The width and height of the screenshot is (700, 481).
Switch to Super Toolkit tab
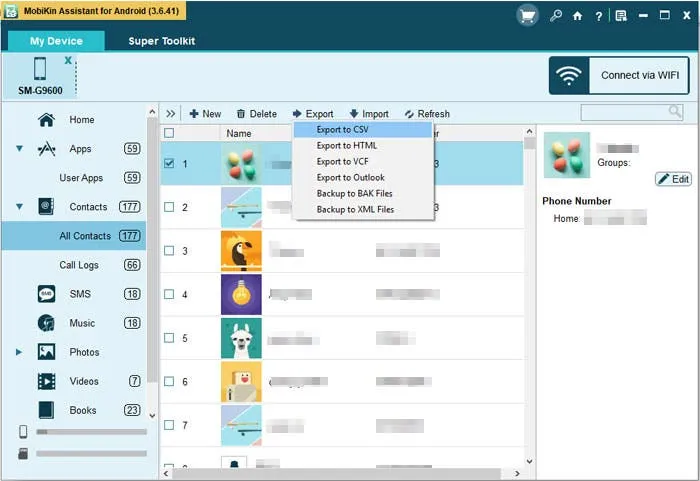162,41
